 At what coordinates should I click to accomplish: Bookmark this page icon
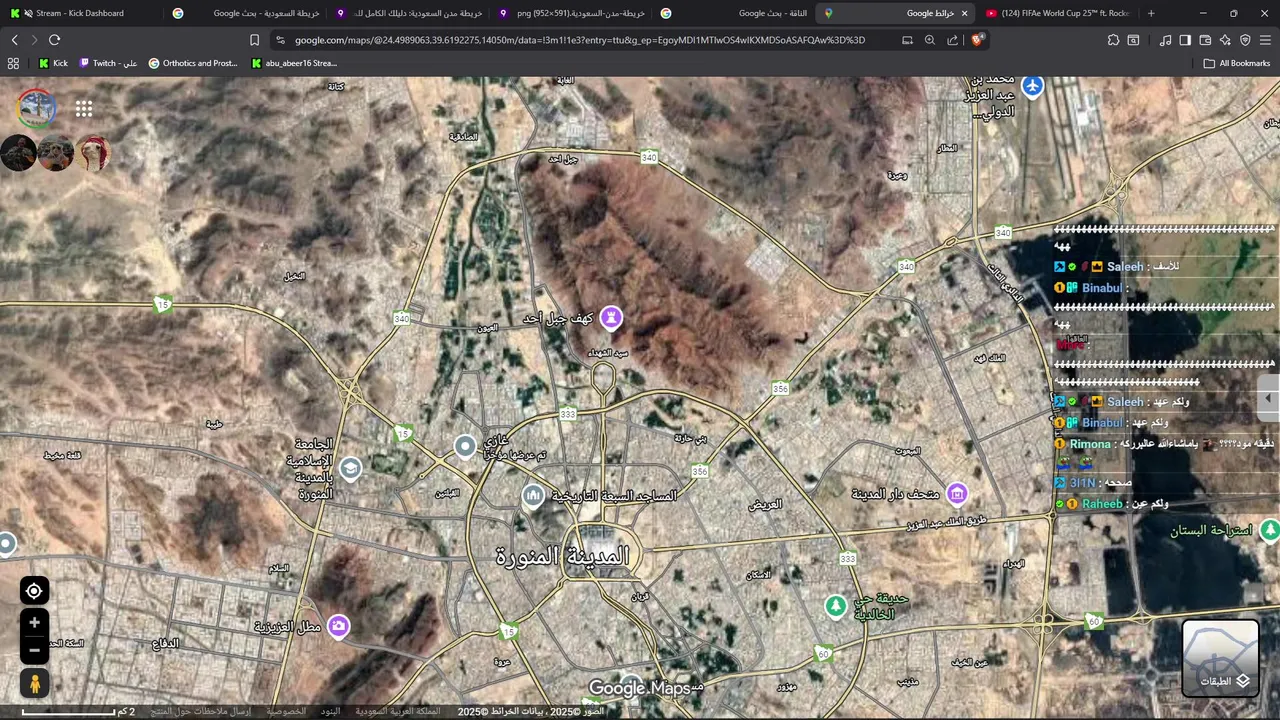[x=254, y=40]
